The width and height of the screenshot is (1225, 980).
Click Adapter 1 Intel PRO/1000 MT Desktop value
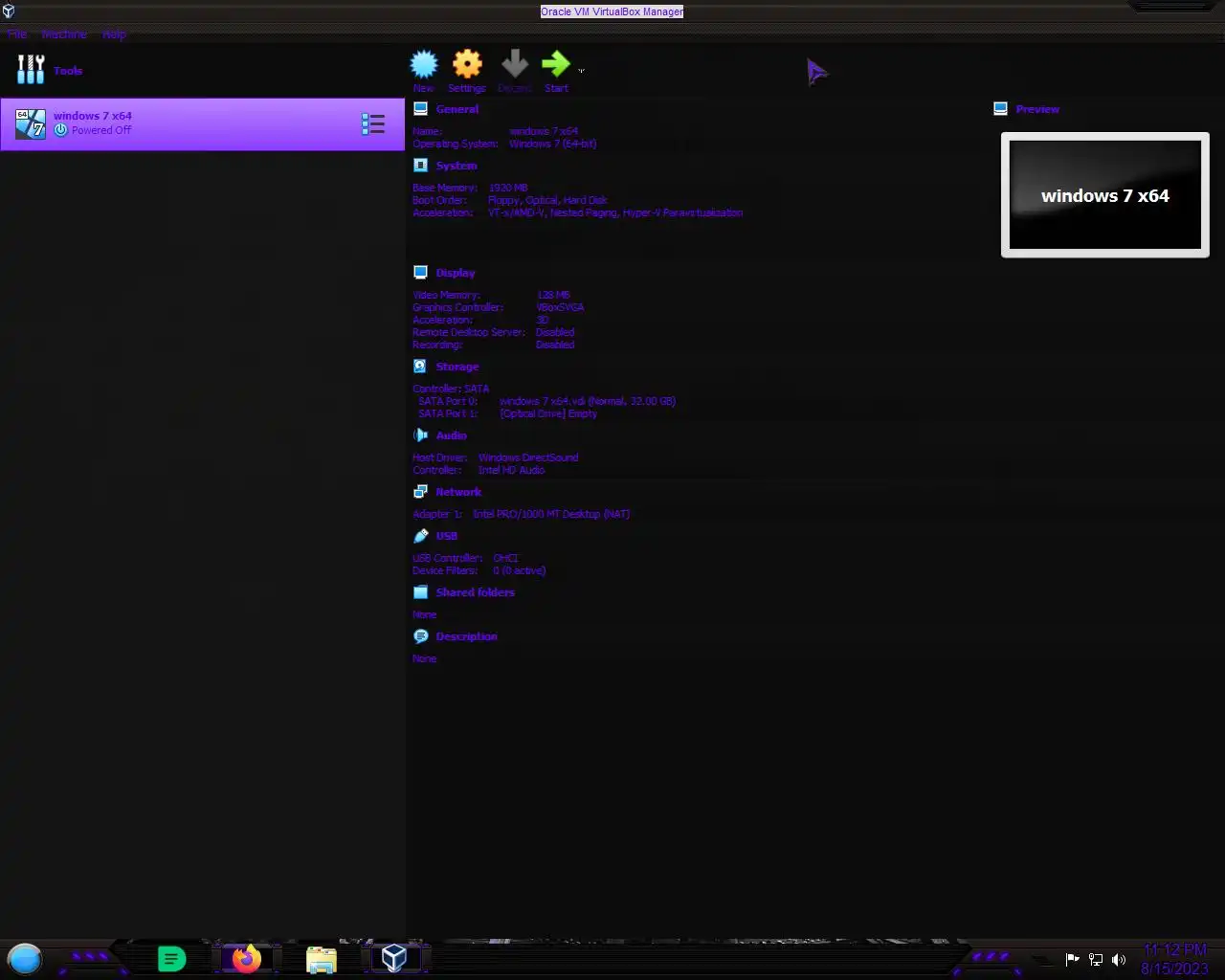click(x=551, y=514)
